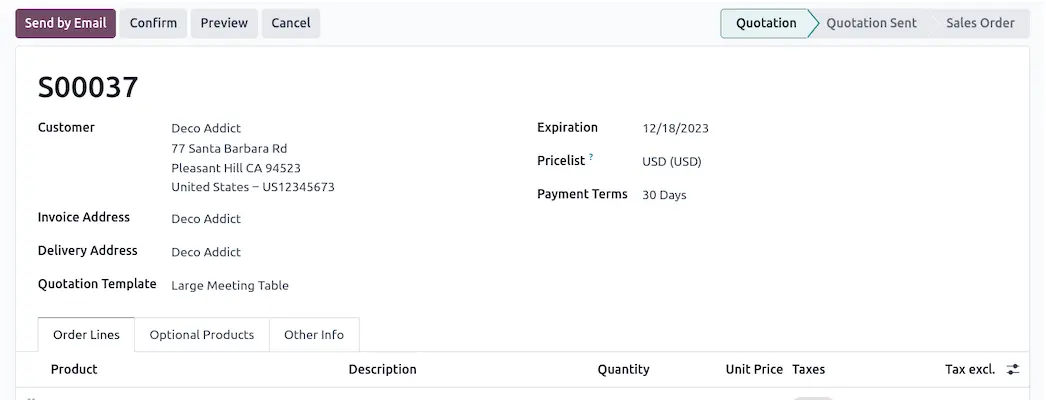Select Quotation Sent status stage
The width and height of the screenshot is (1046, 400).
[x=871, y=23]
